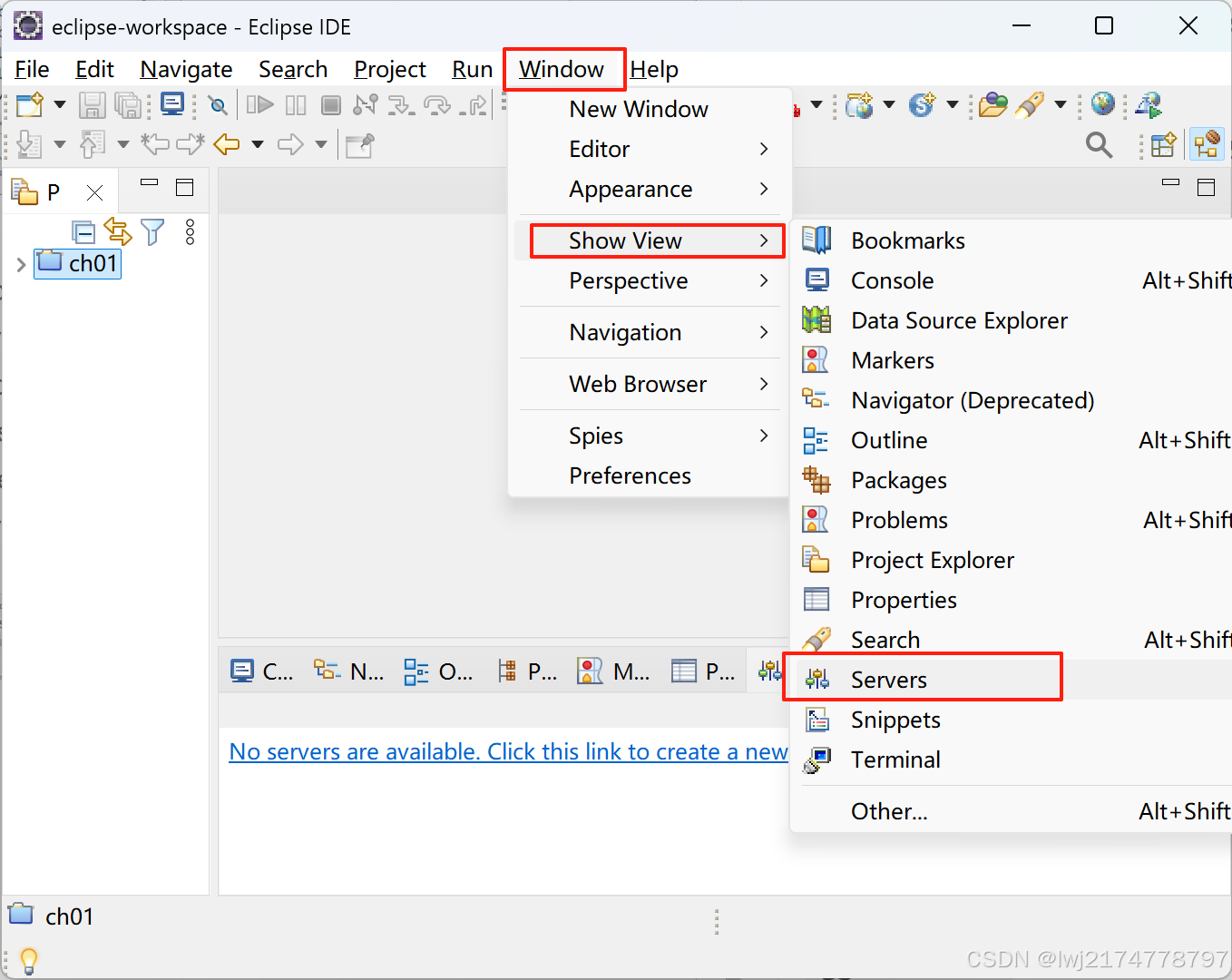Viewport: 1232px width, 980px height.
Task: Select Navigator (Deprecated) view entry
Action: click(1013, 400)
